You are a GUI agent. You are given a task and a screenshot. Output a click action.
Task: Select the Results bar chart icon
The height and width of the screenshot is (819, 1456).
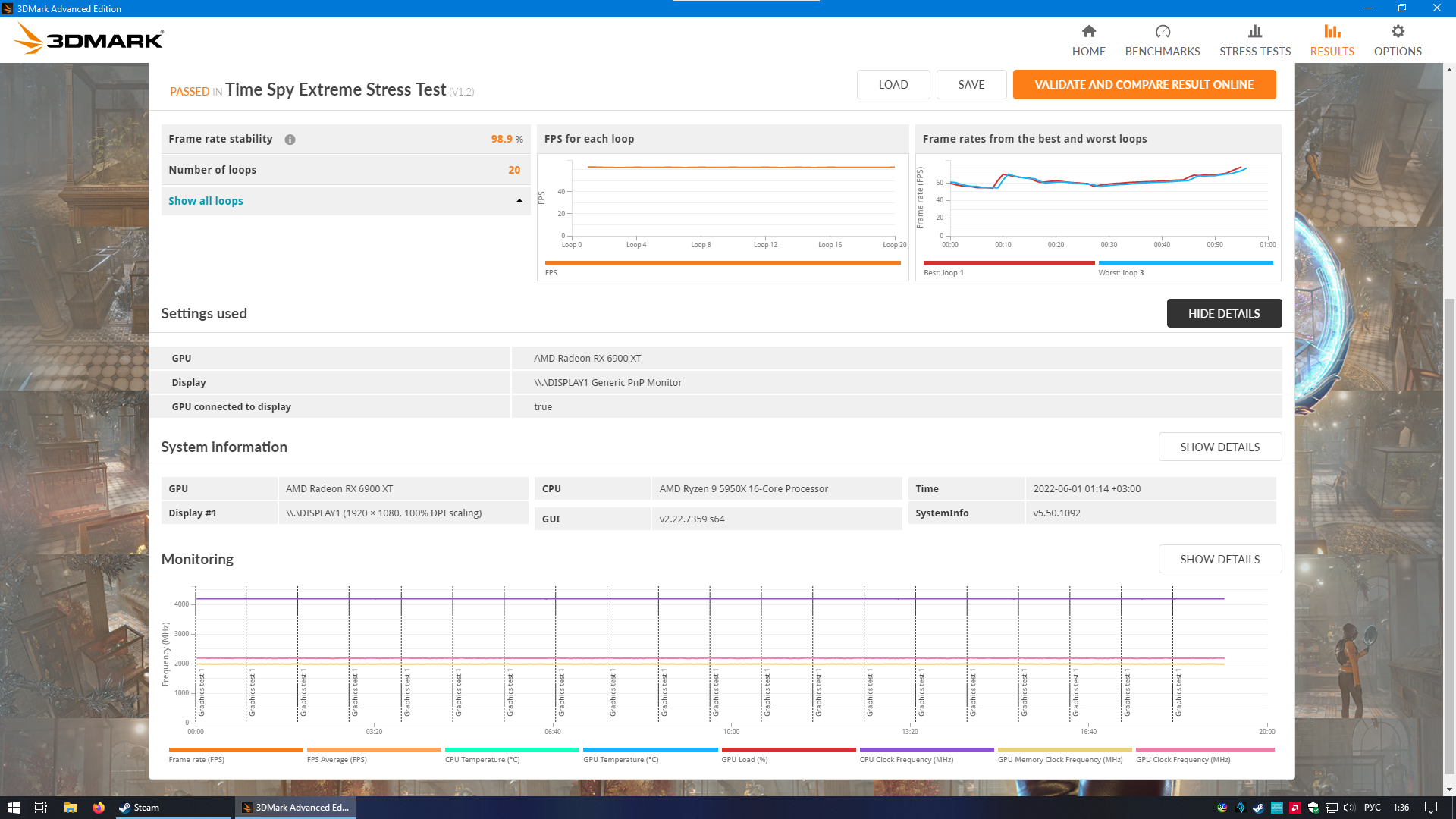coord(1332,31)
